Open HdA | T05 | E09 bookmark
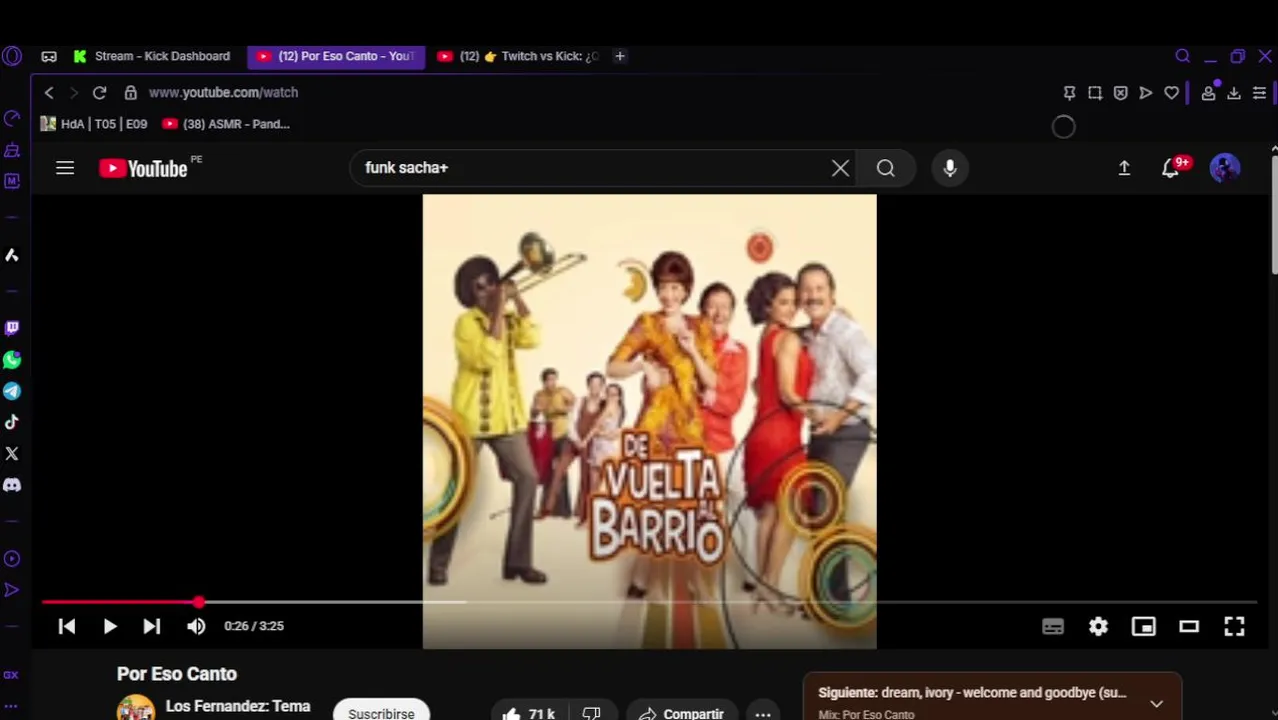This screenshot has width=1278, height=720. (94, 124)
